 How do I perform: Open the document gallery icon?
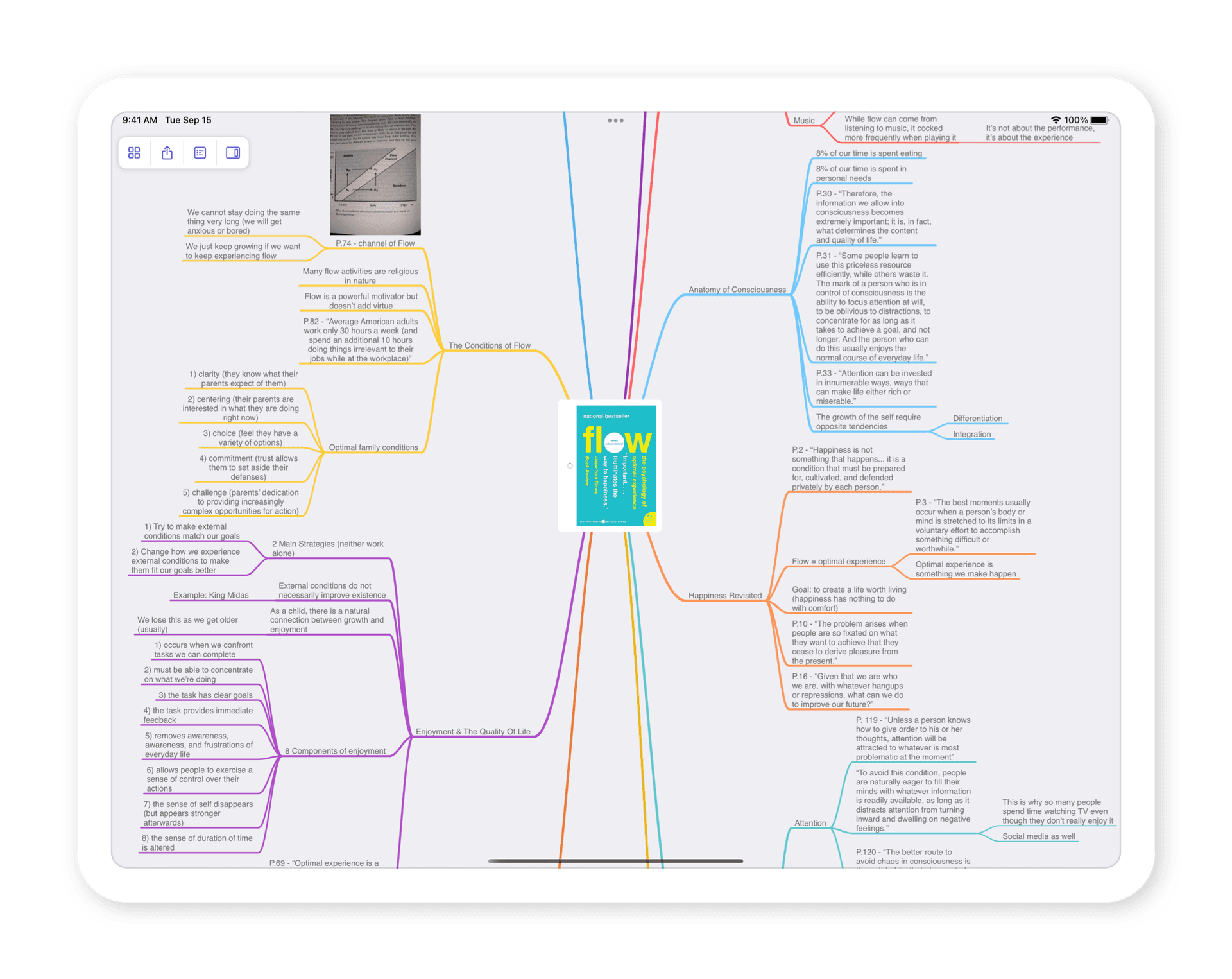[135, 153]
